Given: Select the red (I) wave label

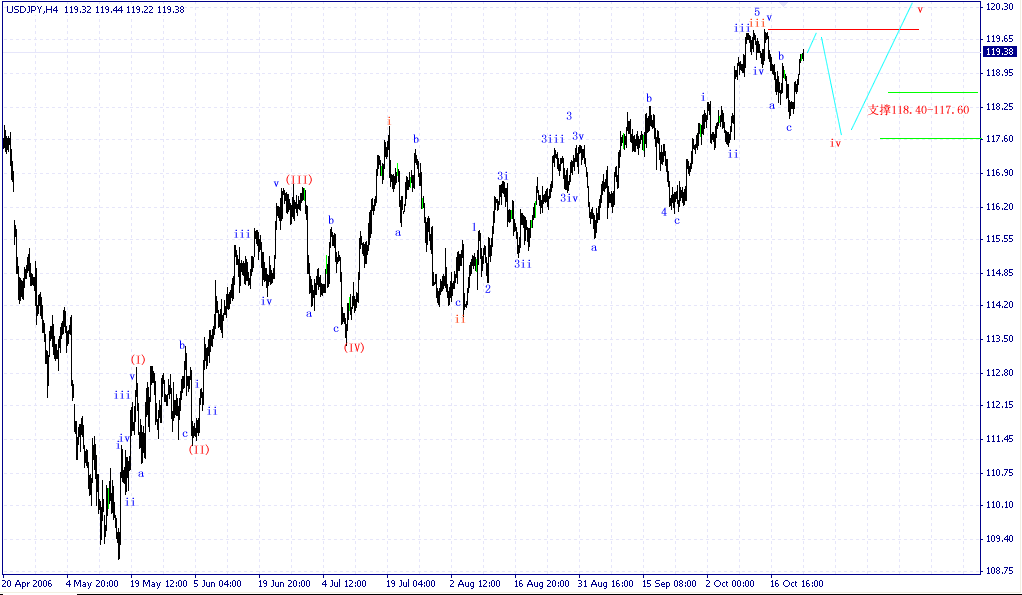Looking at the screenshot, I should 138,359.
